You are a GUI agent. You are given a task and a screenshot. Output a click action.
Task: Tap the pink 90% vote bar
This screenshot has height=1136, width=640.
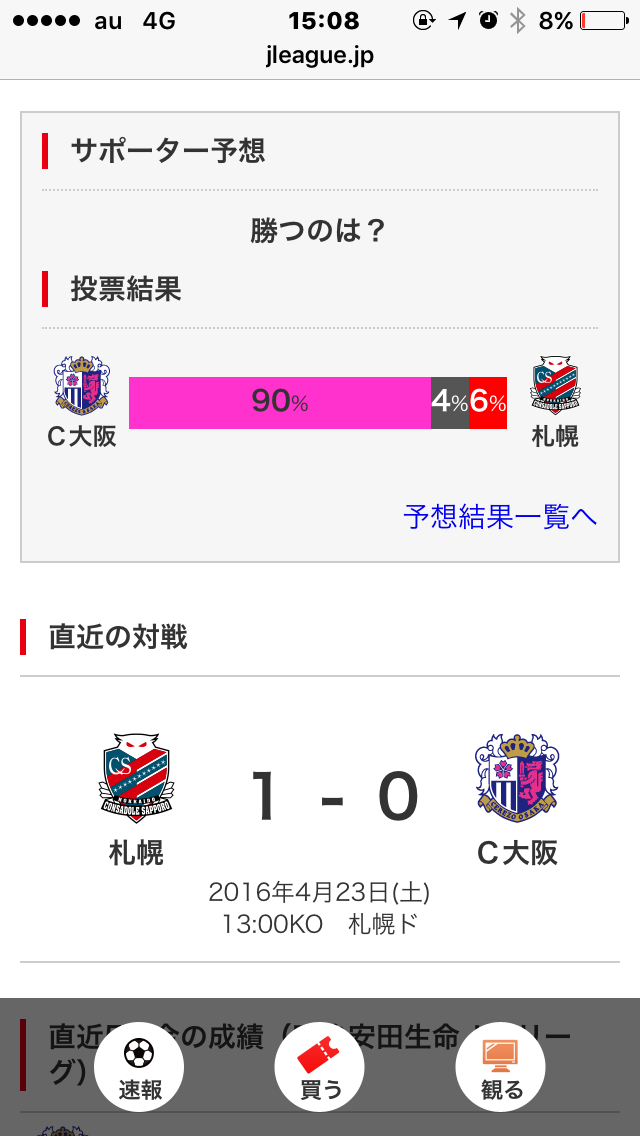pyautogui.click(x=279, y=402)
